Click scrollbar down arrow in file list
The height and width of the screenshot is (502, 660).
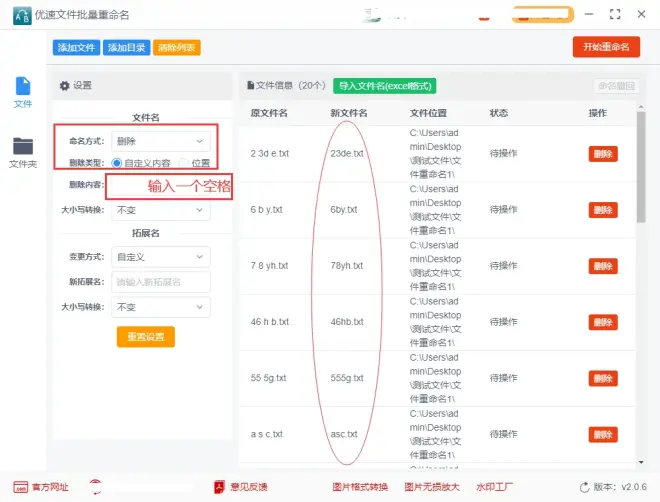(641, 462)
